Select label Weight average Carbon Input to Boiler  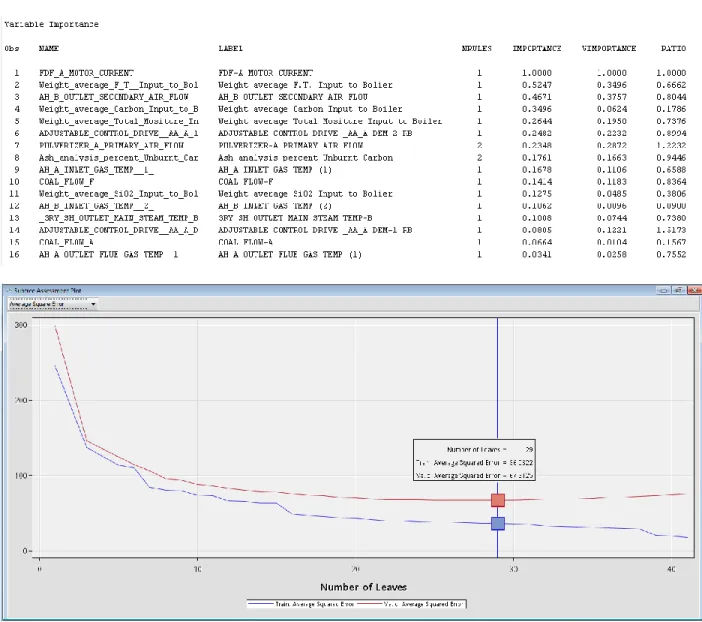click(x=310, y=109)
